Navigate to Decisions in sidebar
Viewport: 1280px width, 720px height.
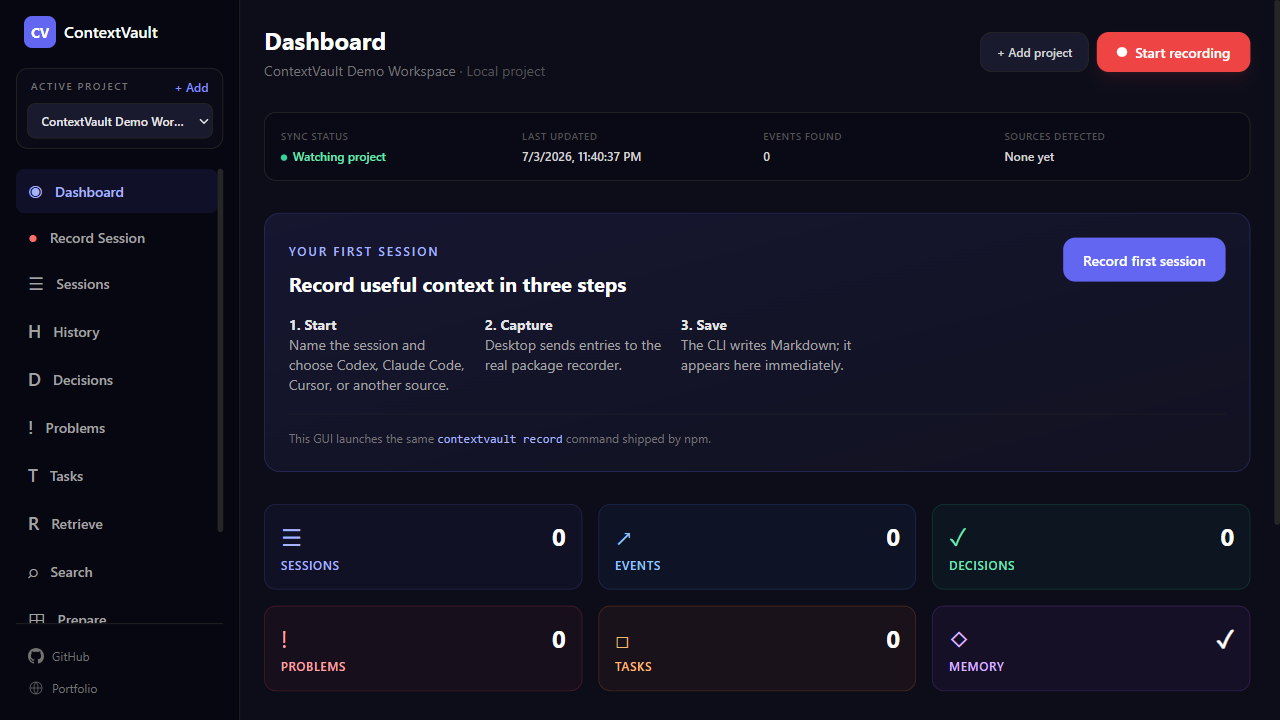pyautogui.click(x=117, y=380)
